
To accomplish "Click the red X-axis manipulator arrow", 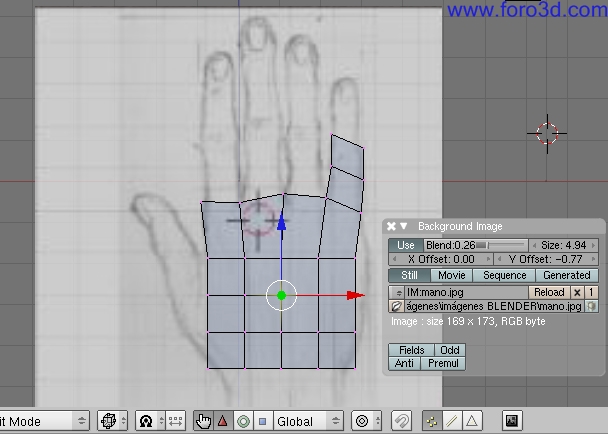I will [355, 296].
